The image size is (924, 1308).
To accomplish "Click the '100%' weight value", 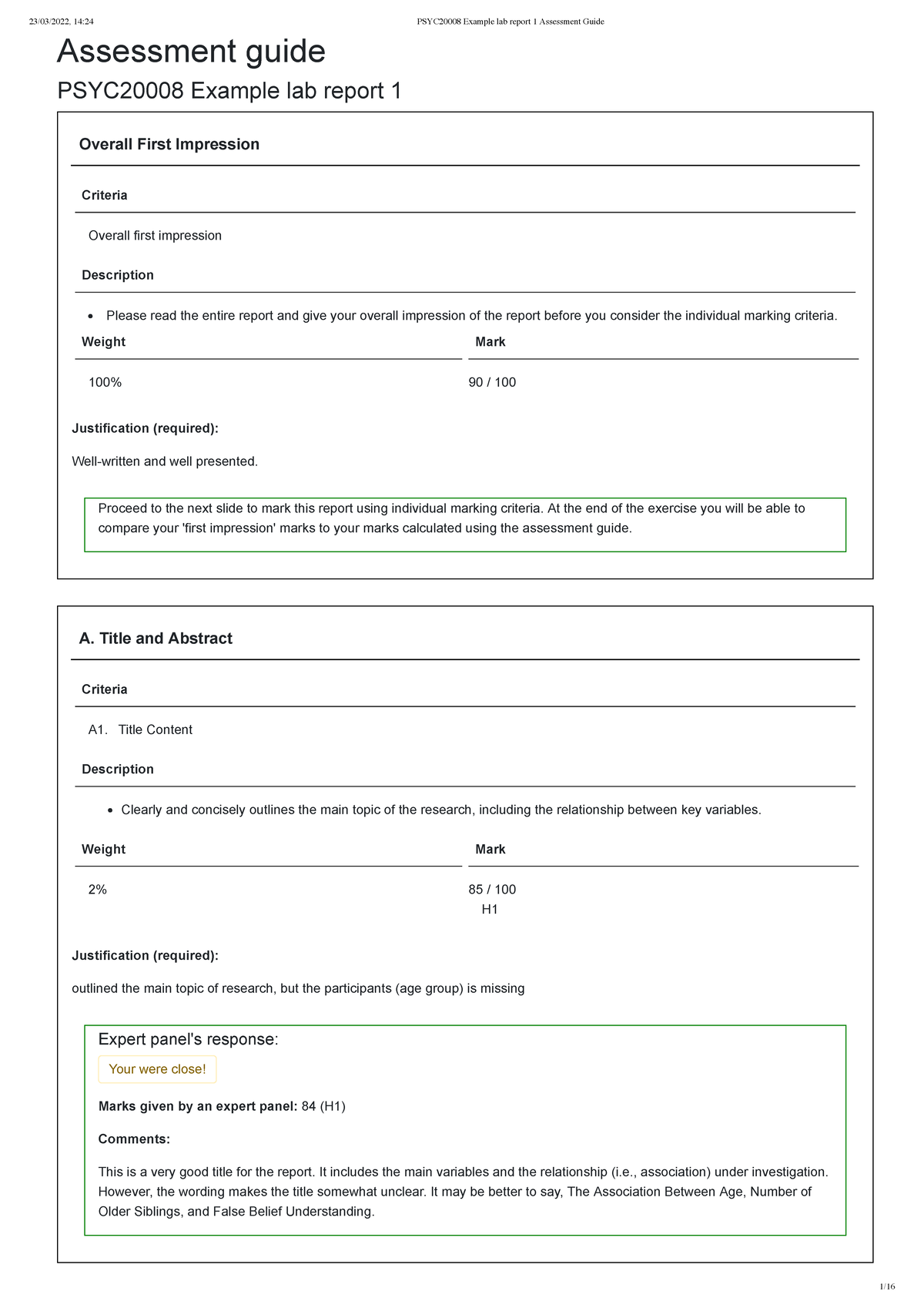I will click(x=105, y=382).
